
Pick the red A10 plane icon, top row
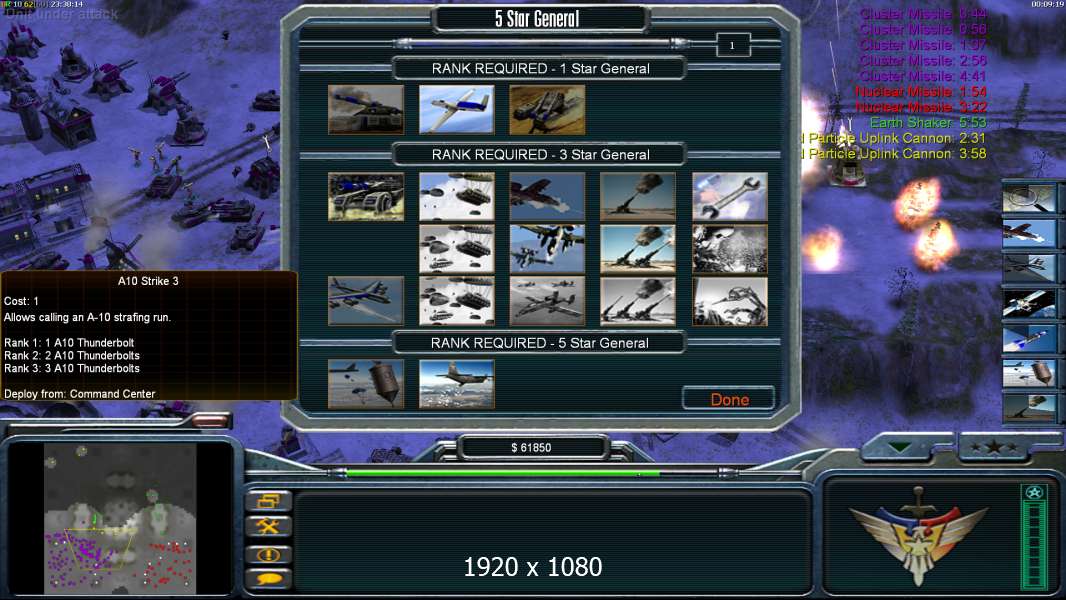[x=547, y=196]
